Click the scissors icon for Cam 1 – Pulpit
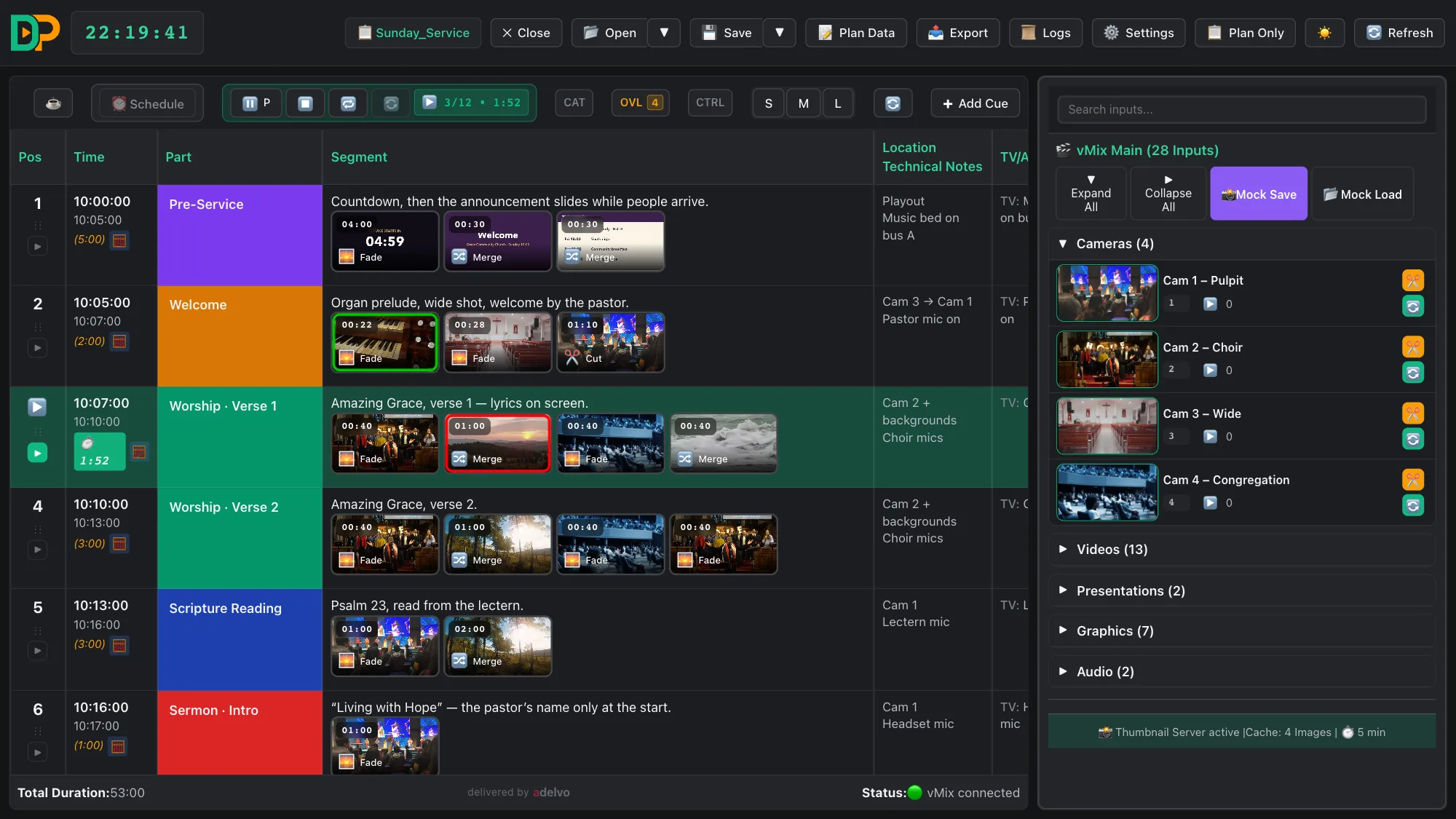 coord(1412,280)
